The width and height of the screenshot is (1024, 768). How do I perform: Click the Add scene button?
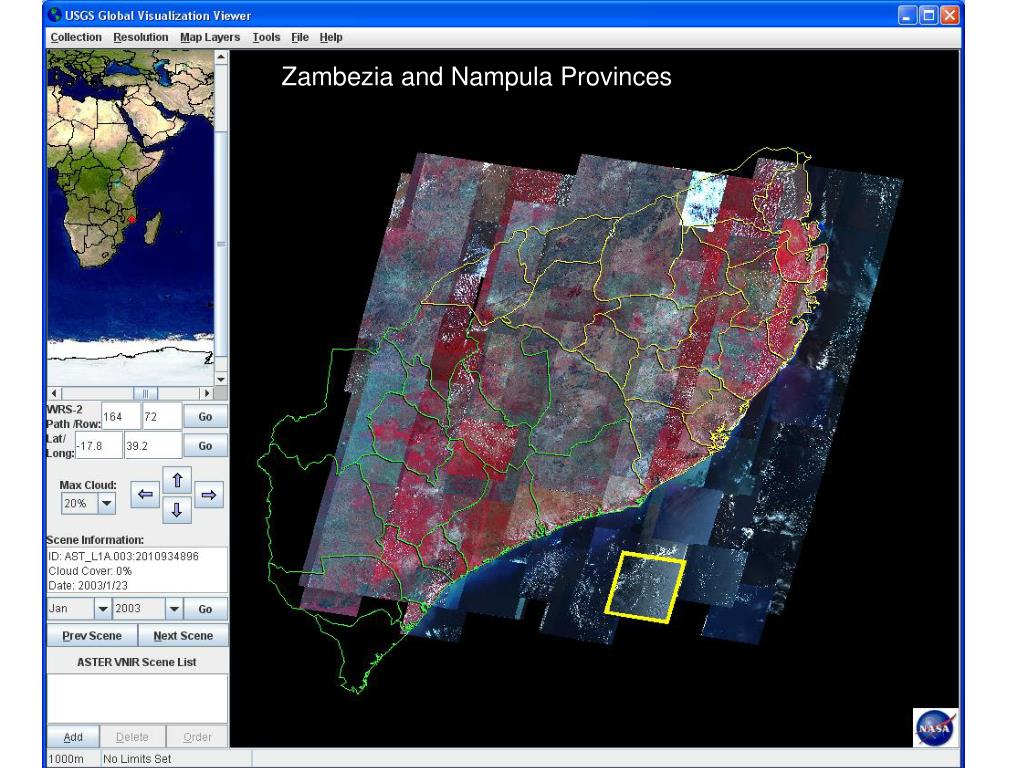[x=73, y=737]
